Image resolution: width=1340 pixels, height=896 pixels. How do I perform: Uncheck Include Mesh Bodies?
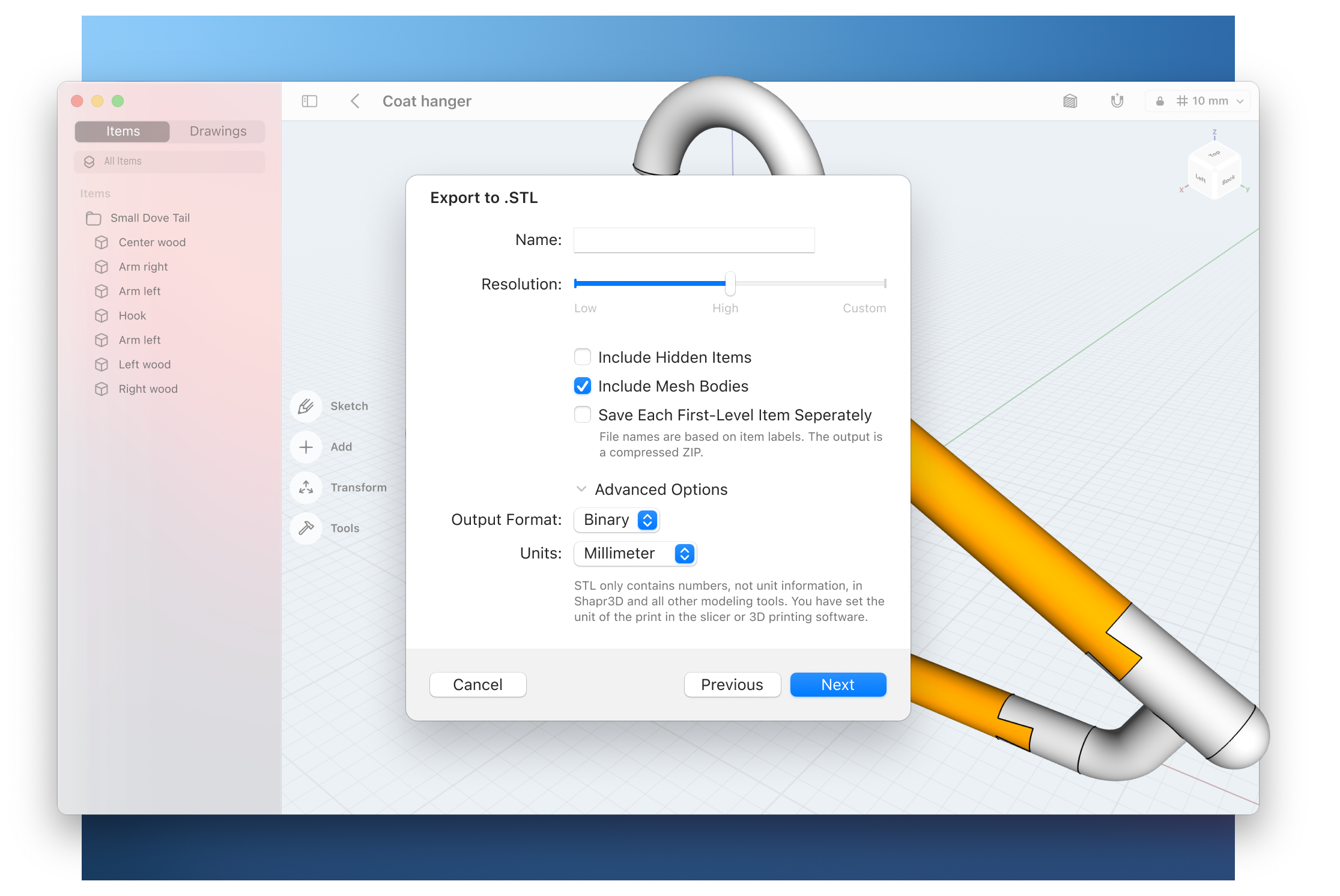pos(583,386)
